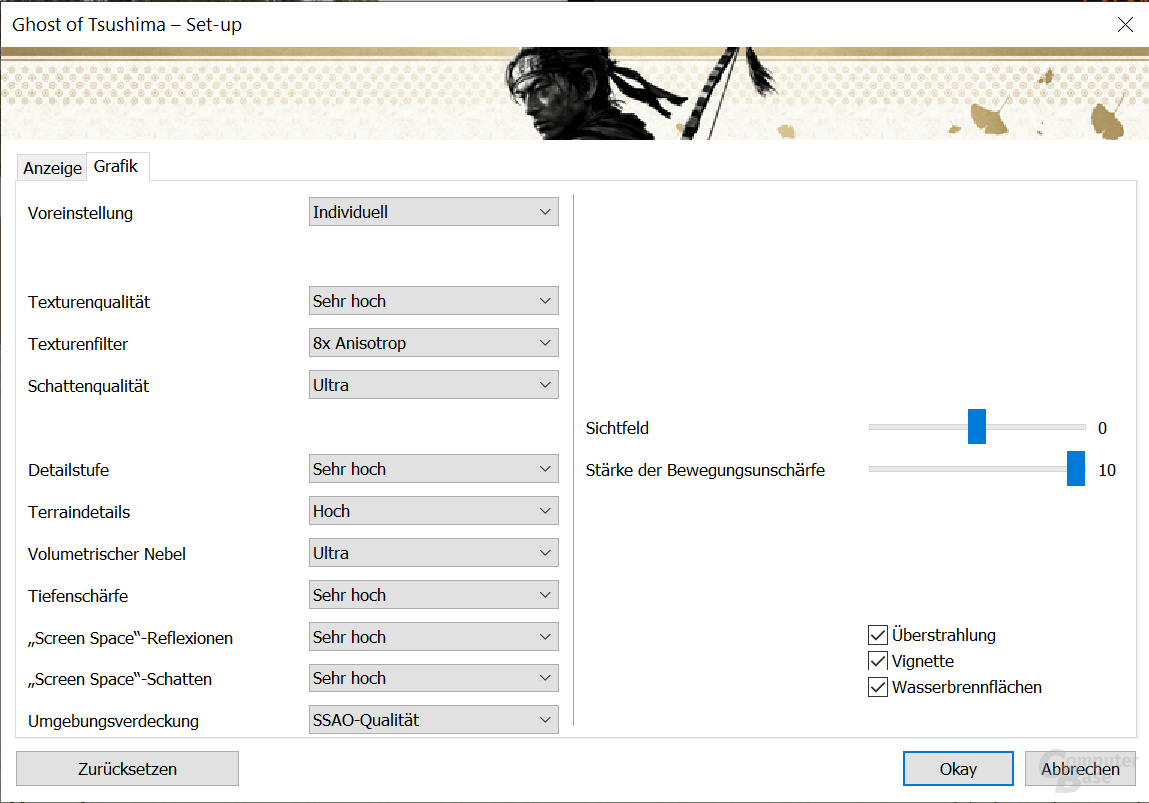Viewport: 1149px width, 803px height.
Task: Click the Volumetrischer Nebel label
Action: click(x=107, y=554)
